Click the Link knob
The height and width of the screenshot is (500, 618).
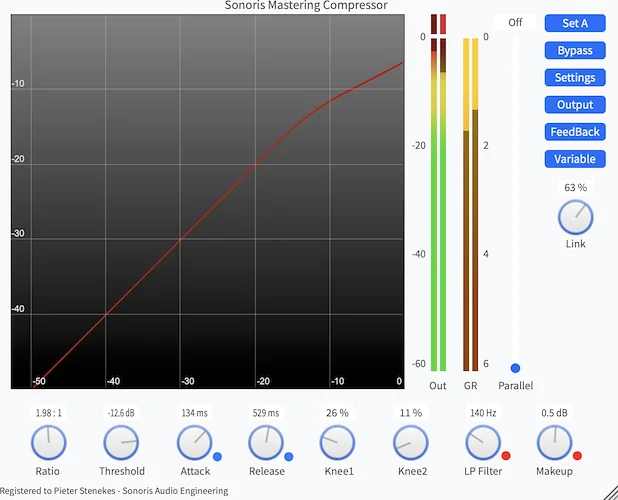click(575, 217)
